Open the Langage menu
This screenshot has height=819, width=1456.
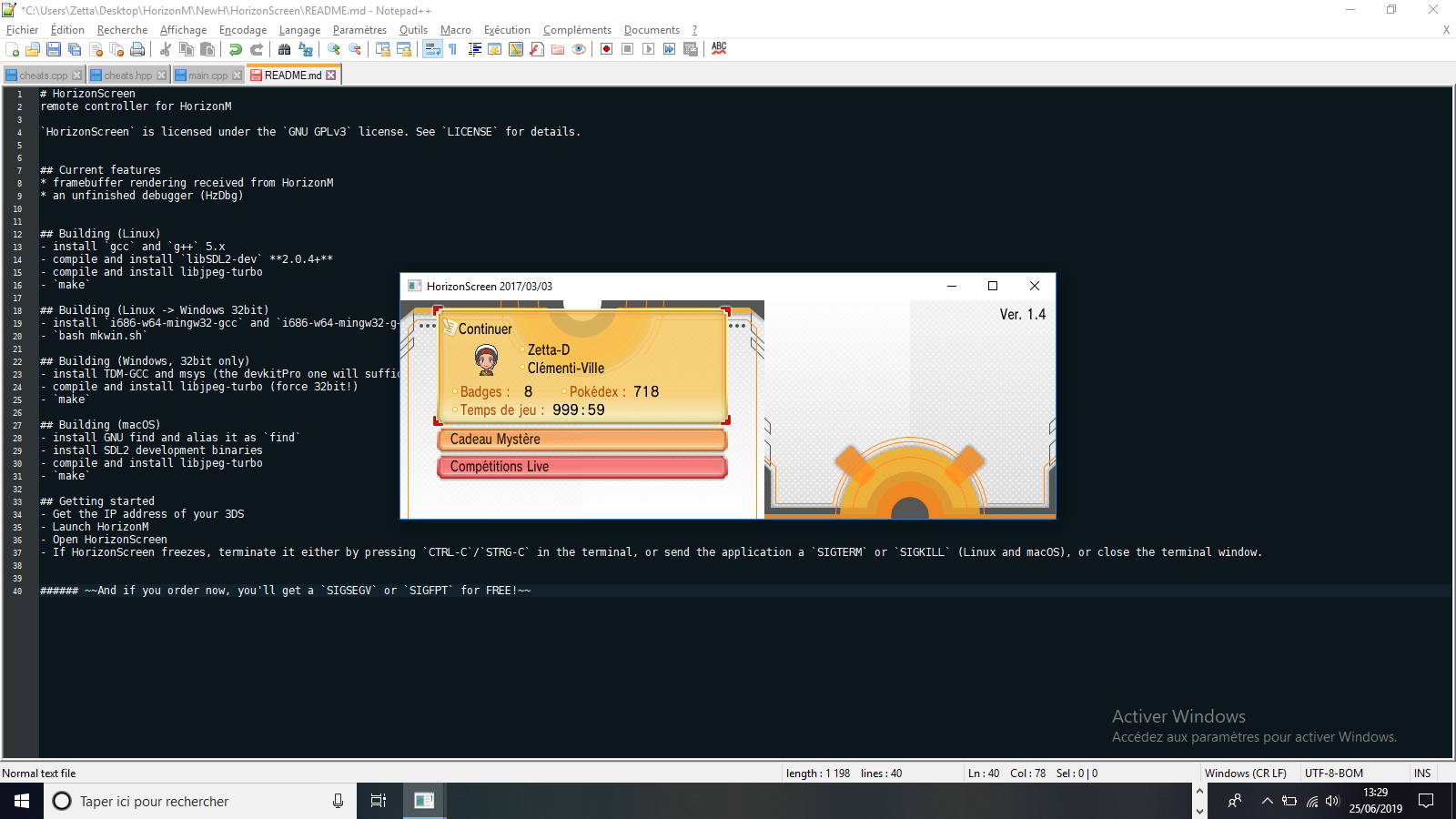click(300, 30)
